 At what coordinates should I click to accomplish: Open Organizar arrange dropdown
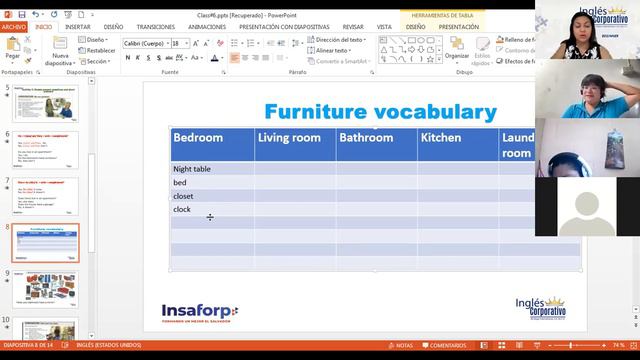[457, 51]
